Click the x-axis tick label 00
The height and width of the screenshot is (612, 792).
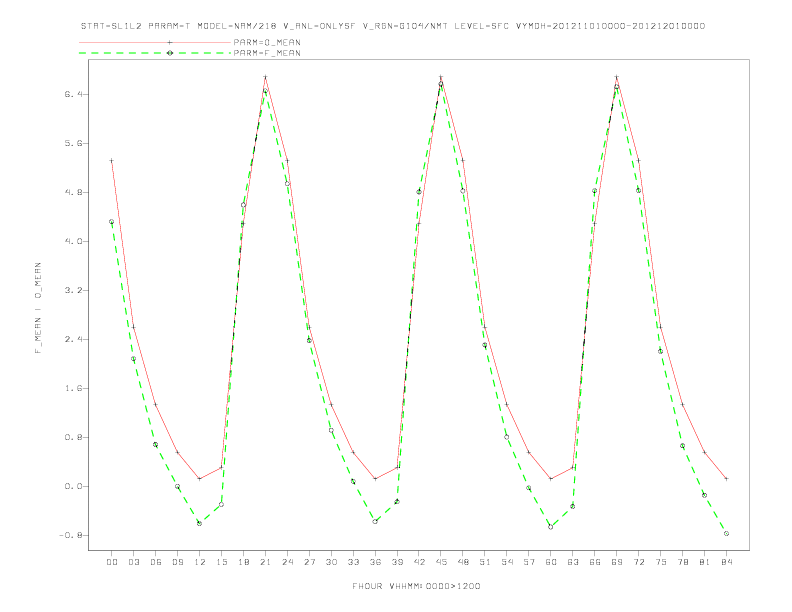tap(112, 562)
